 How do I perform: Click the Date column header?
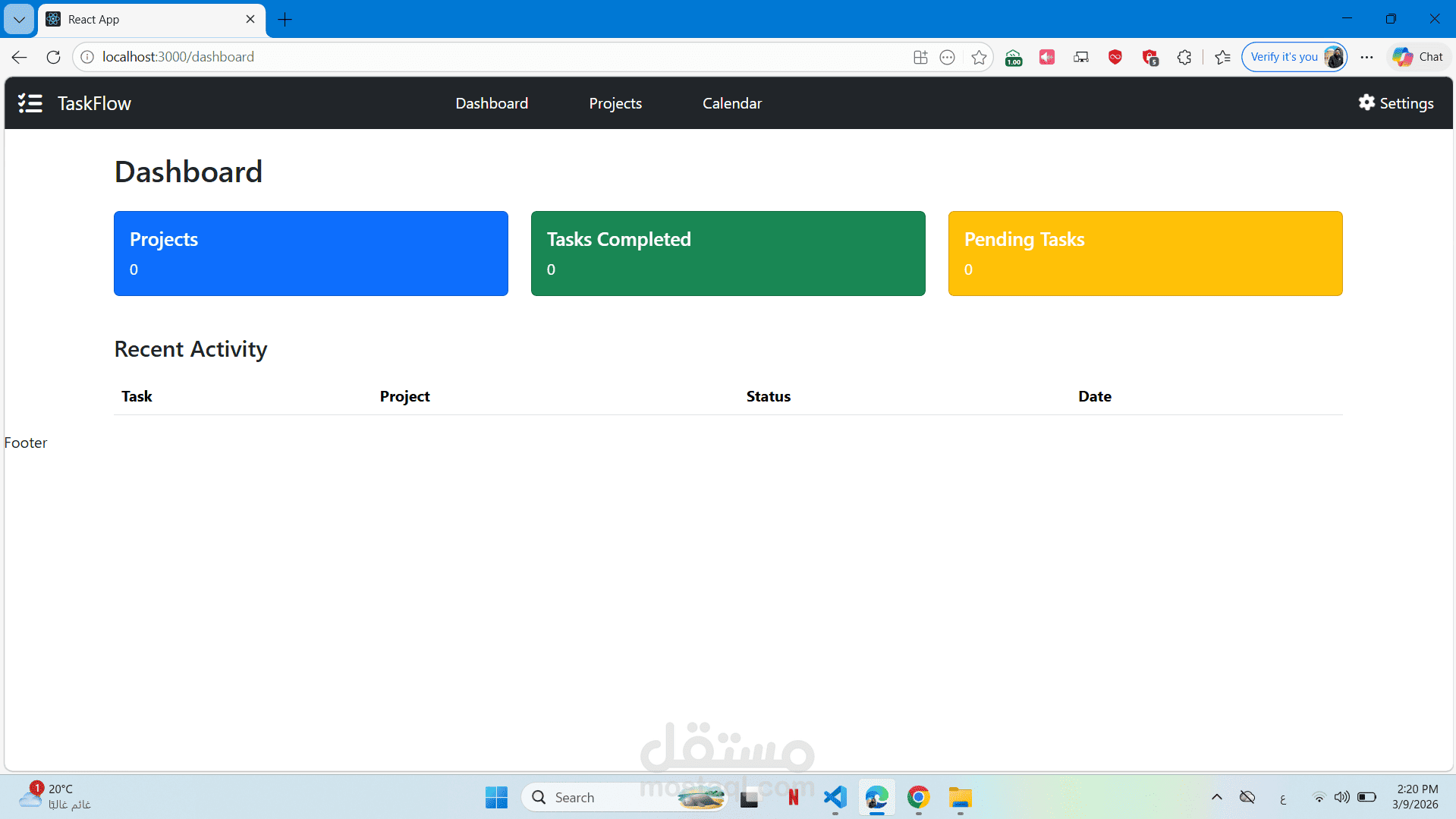coord(1095,396)
